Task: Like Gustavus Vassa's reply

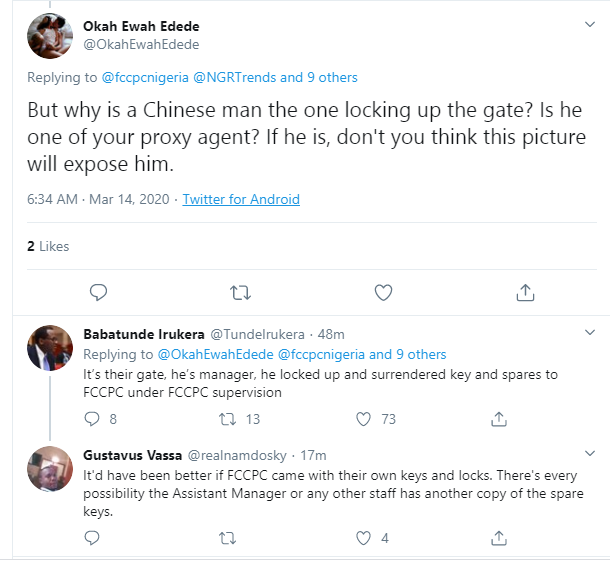Action: pyautogui.click(x=364, y=538)
